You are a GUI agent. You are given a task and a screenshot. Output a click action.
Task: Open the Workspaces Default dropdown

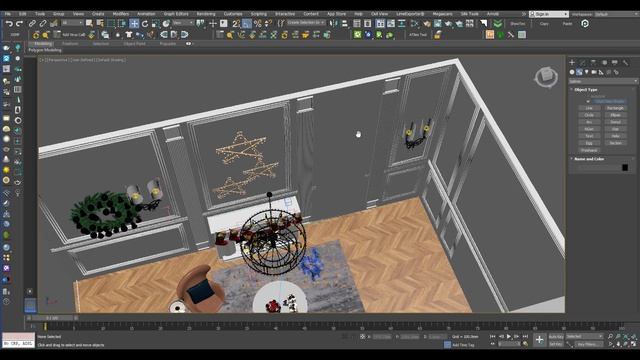click(x=616, y=14)
